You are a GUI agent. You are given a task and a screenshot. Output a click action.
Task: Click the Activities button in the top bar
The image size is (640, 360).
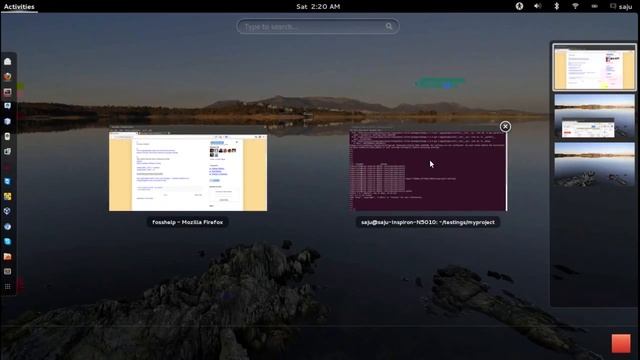(x=19, y=7)
